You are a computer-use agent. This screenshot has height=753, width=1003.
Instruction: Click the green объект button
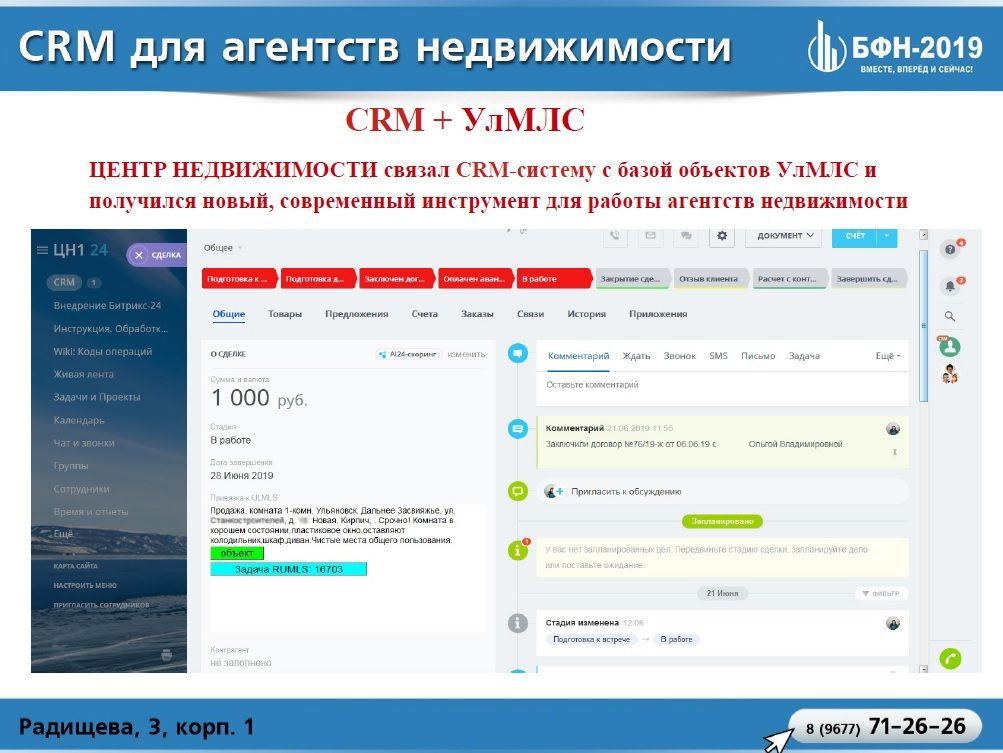click(237, 553)
